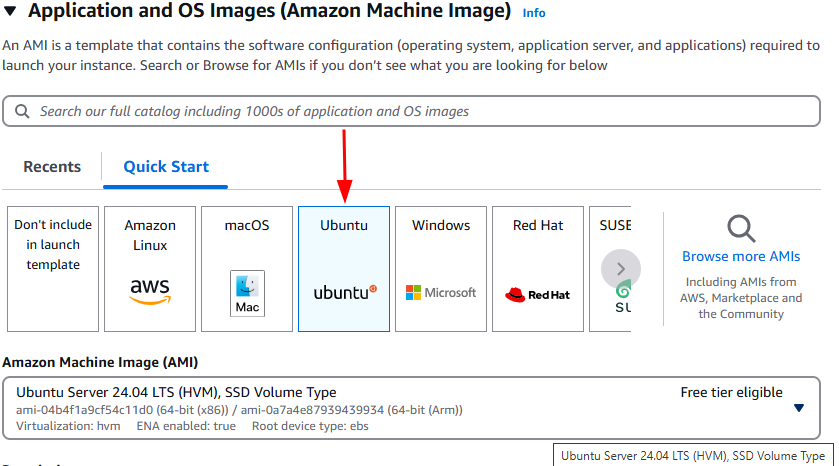Choose Don't include in launch template
This screenshot has width=839, height=466.
coord(53,245)
